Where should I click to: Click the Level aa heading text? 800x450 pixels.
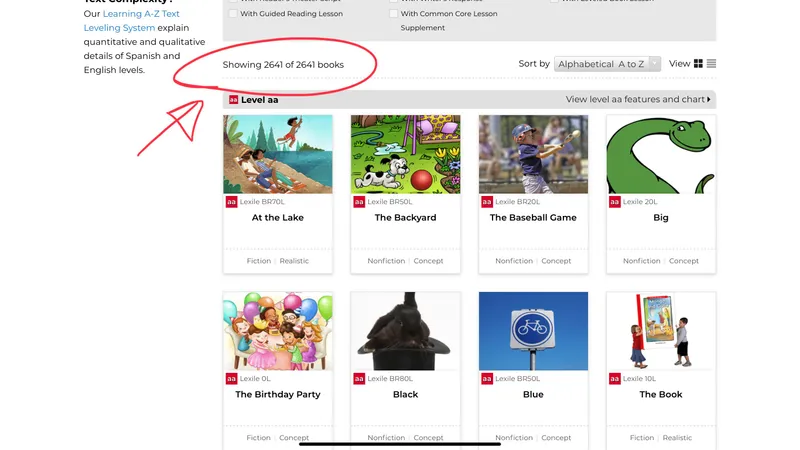tap(260, 100)
